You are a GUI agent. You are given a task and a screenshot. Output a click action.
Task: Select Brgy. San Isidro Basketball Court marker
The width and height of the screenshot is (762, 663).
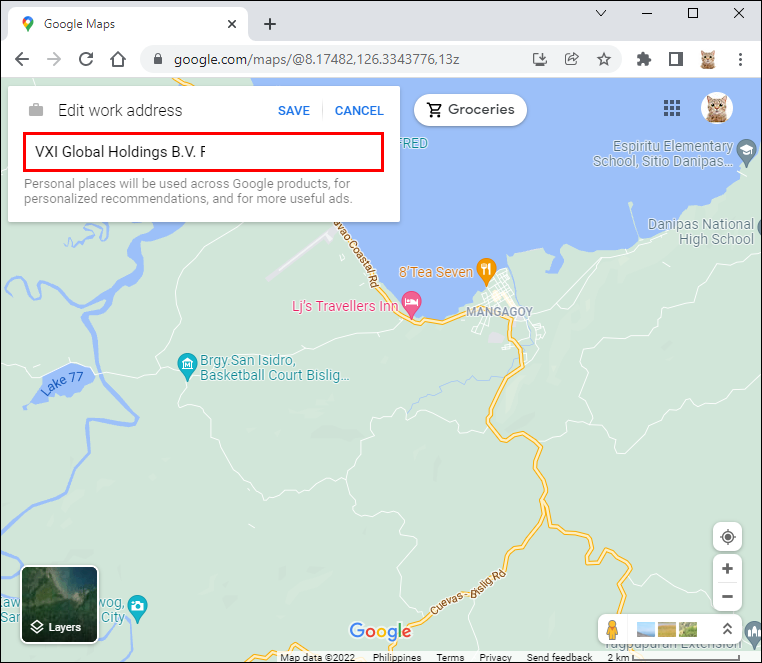(187, 366)
